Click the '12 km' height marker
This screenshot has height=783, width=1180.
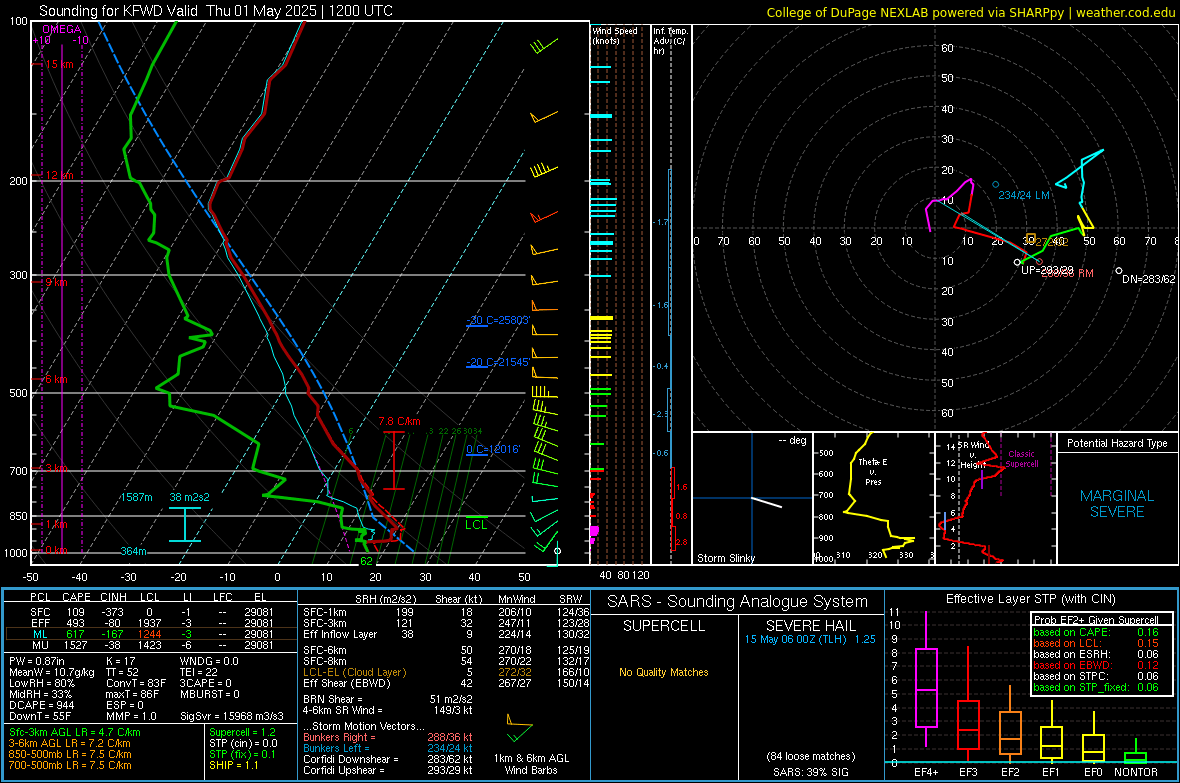pyautogui.click(x=59, y=175)
